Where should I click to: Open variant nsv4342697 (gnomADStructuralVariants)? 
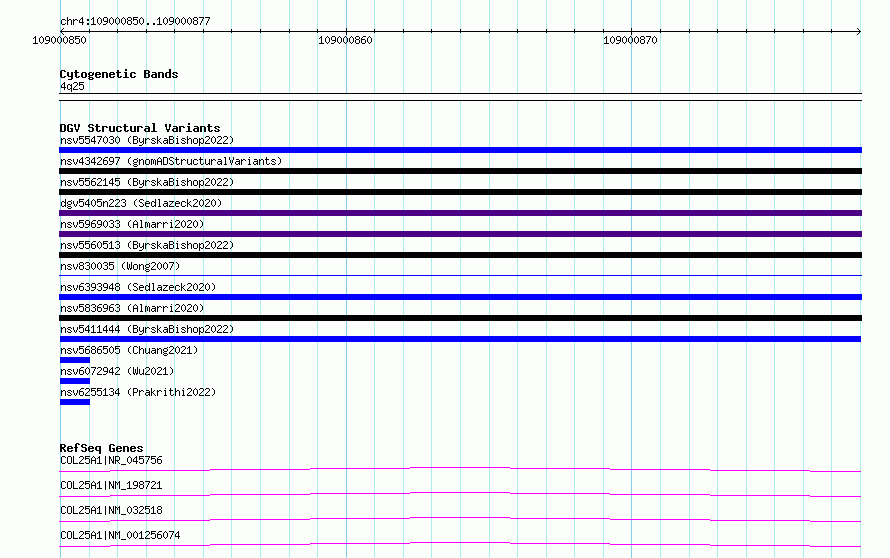click(x=171, y=161)
